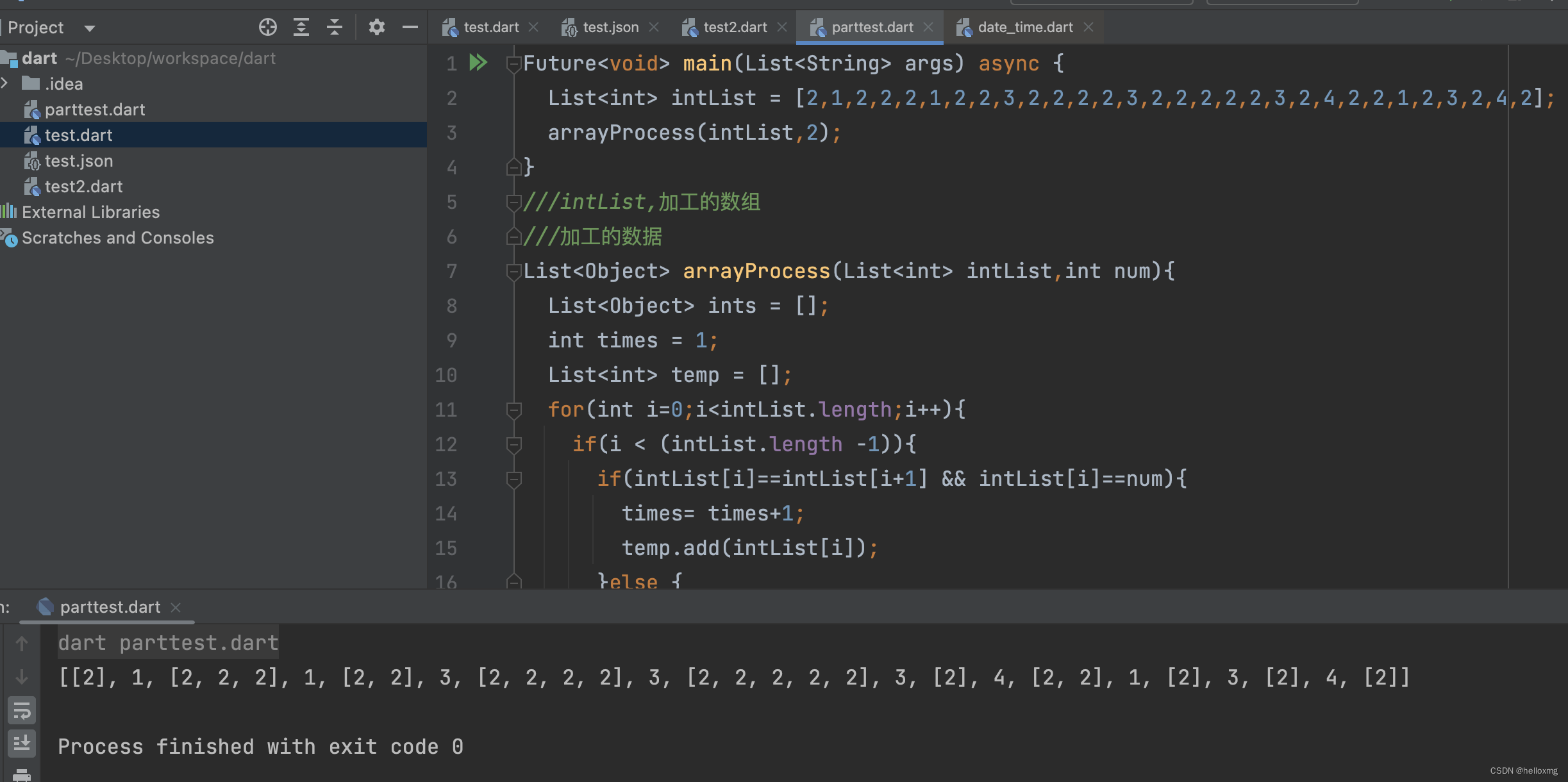The height and width of the screenshot is (782, 1568).
Task: Collapse arrayProcess function at line 7
Action: point(513,271)
